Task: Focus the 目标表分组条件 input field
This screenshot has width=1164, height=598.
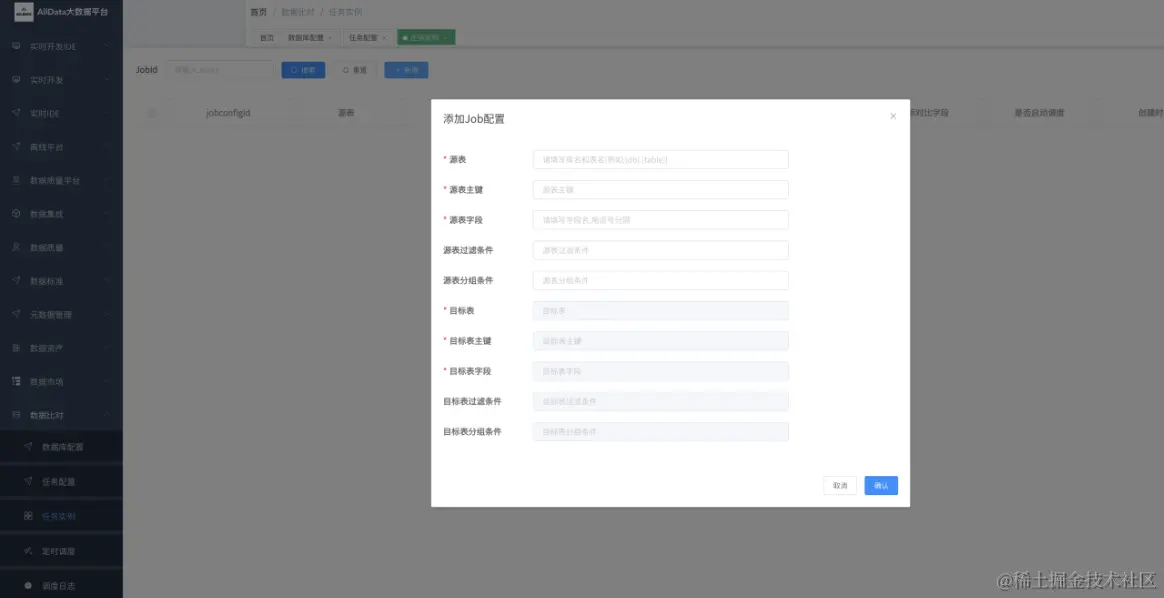Action: 661,432
